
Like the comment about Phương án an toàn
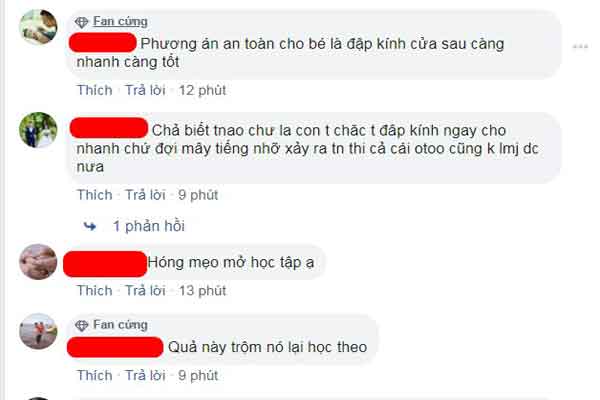click(x=95, y=90)
